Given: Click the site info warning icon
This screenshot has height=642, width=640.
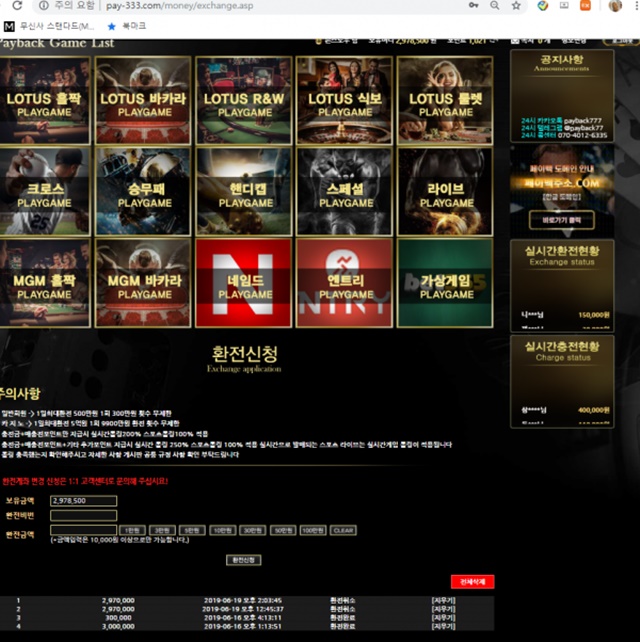Looking at the screenshot, I should click(44, 5).
